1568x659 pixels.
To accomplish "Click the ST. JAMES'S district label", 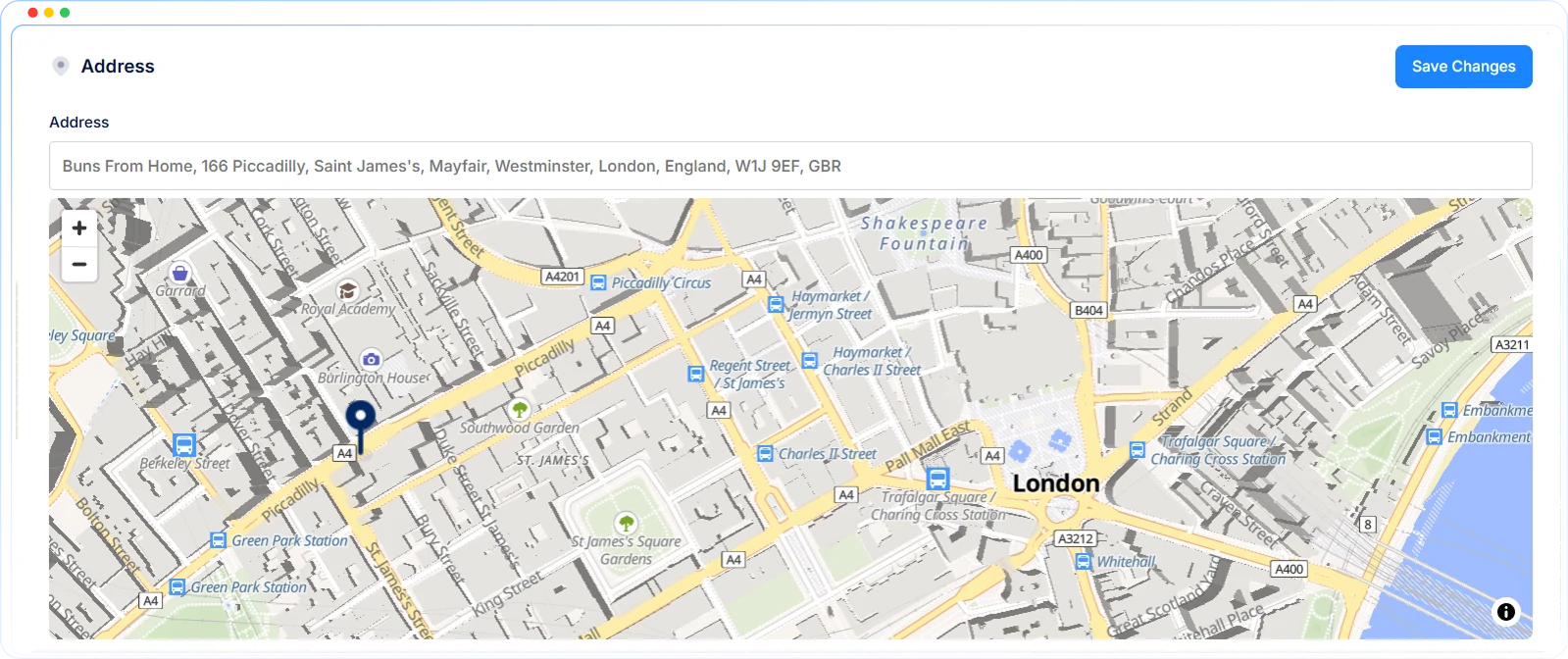I will coord(553,460).
